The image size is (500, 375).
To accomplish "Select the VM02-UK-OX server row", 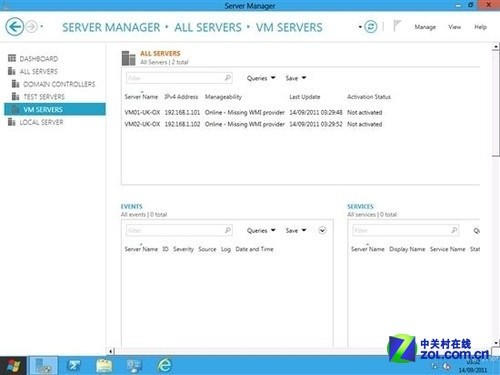I will pos(253,124).
